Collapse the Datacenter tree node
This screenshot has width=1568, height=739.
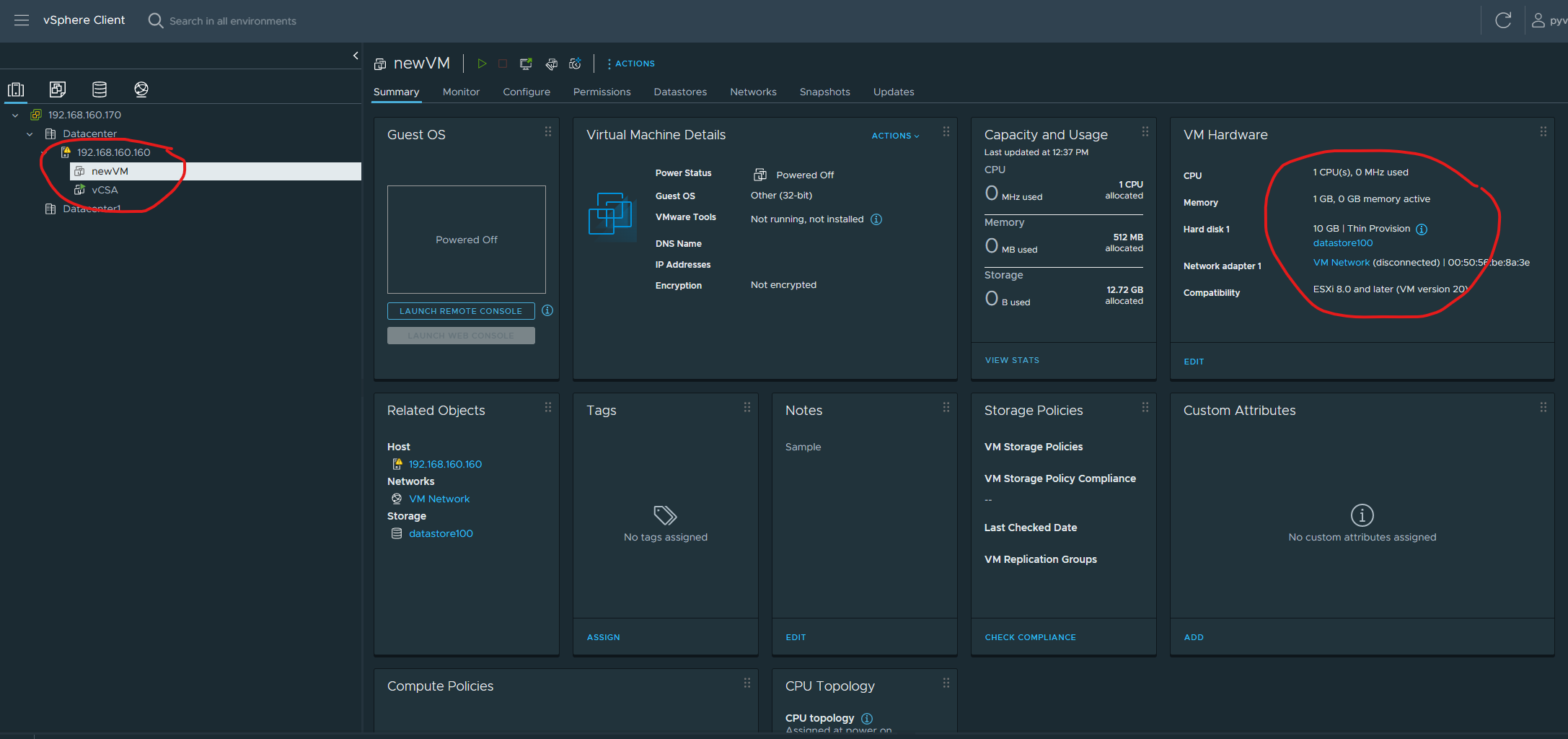click(30, 134)
